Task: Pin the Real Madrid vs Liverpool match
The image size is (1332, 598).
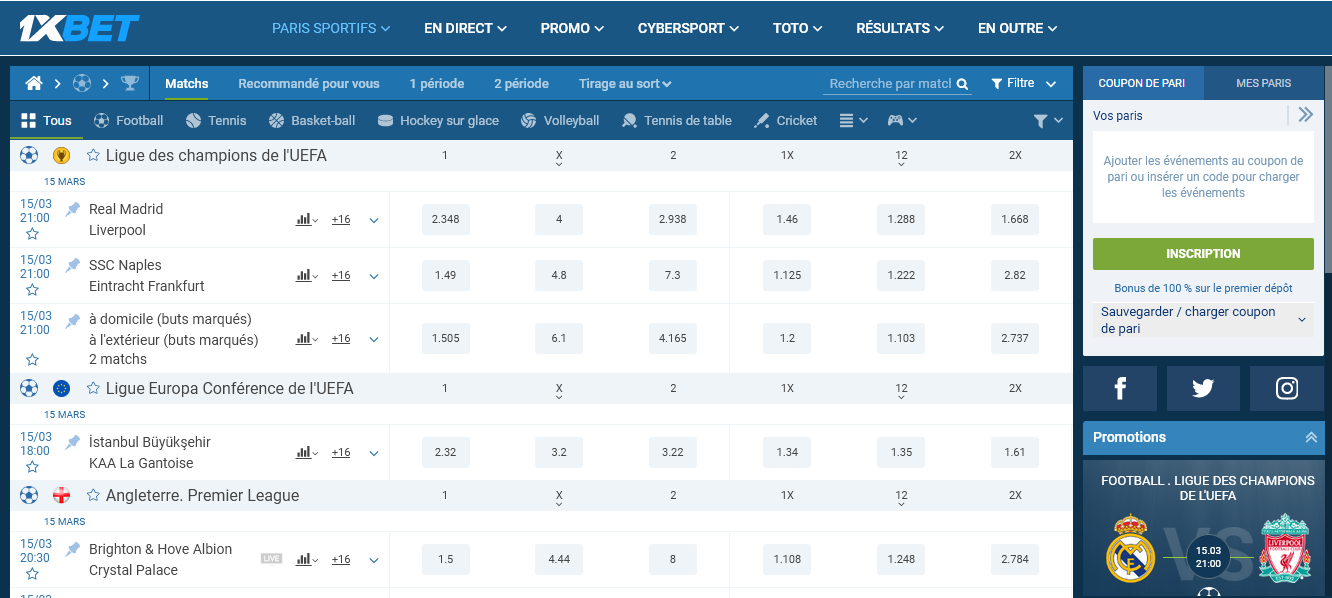Action: (x=73, y=209)
